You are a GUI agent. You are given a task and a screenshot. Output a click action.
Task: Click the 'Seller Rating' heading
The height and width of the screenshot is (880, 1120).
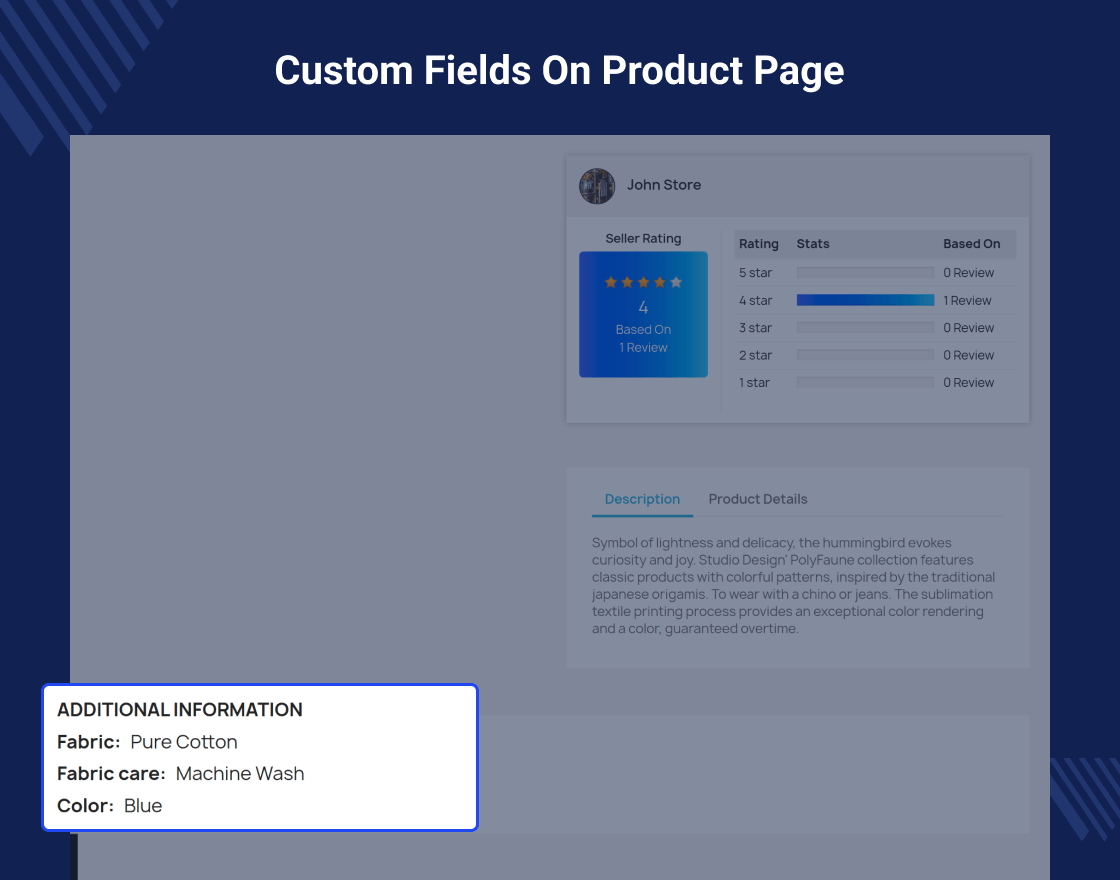pos(644,239)
